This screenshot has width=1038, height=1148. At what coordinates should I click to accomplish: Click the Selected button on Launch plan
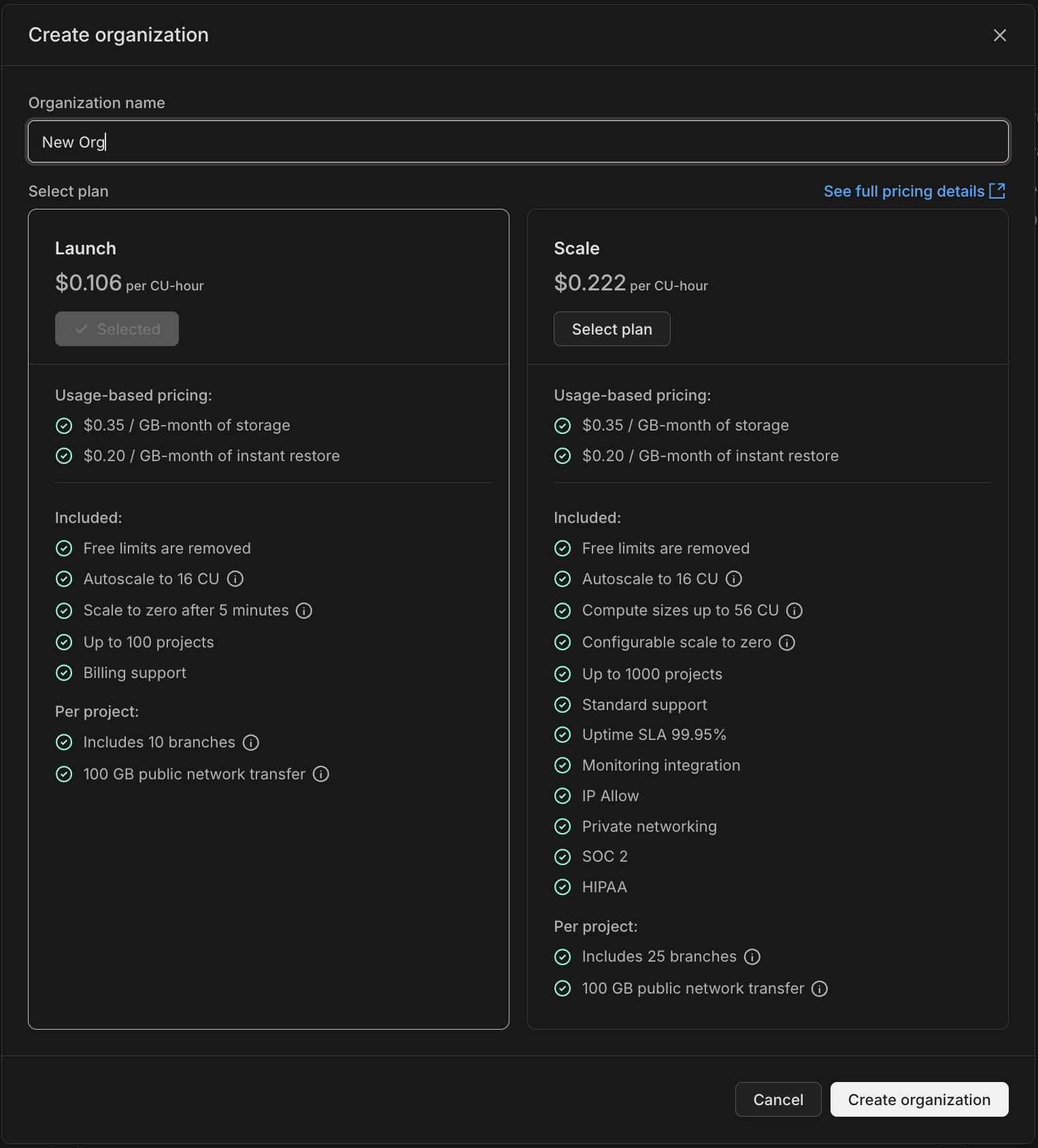117,329
